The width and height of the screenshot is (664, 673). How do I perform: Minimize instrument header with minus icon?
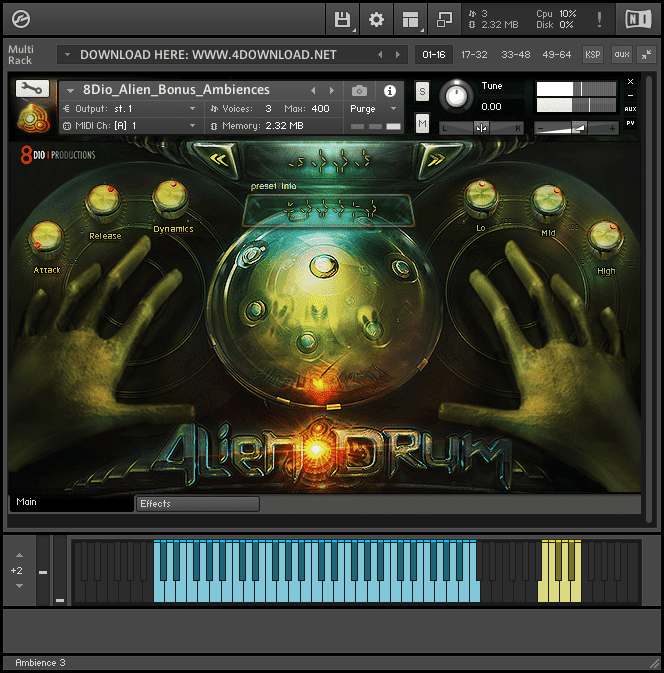coord(630,95)
